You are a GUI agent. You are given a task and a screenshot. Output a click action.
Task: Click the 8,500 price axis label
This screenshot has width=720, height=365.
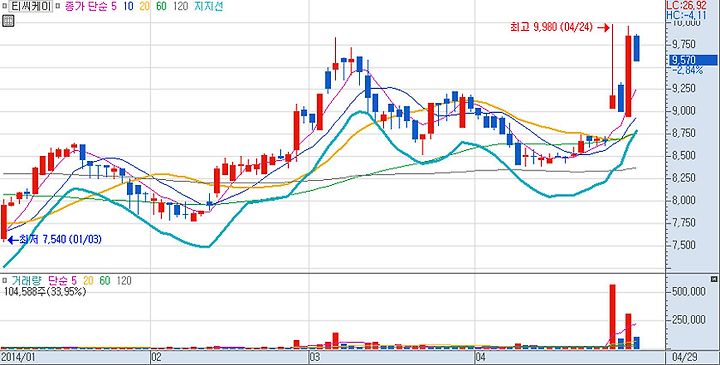tap(683, 156)
